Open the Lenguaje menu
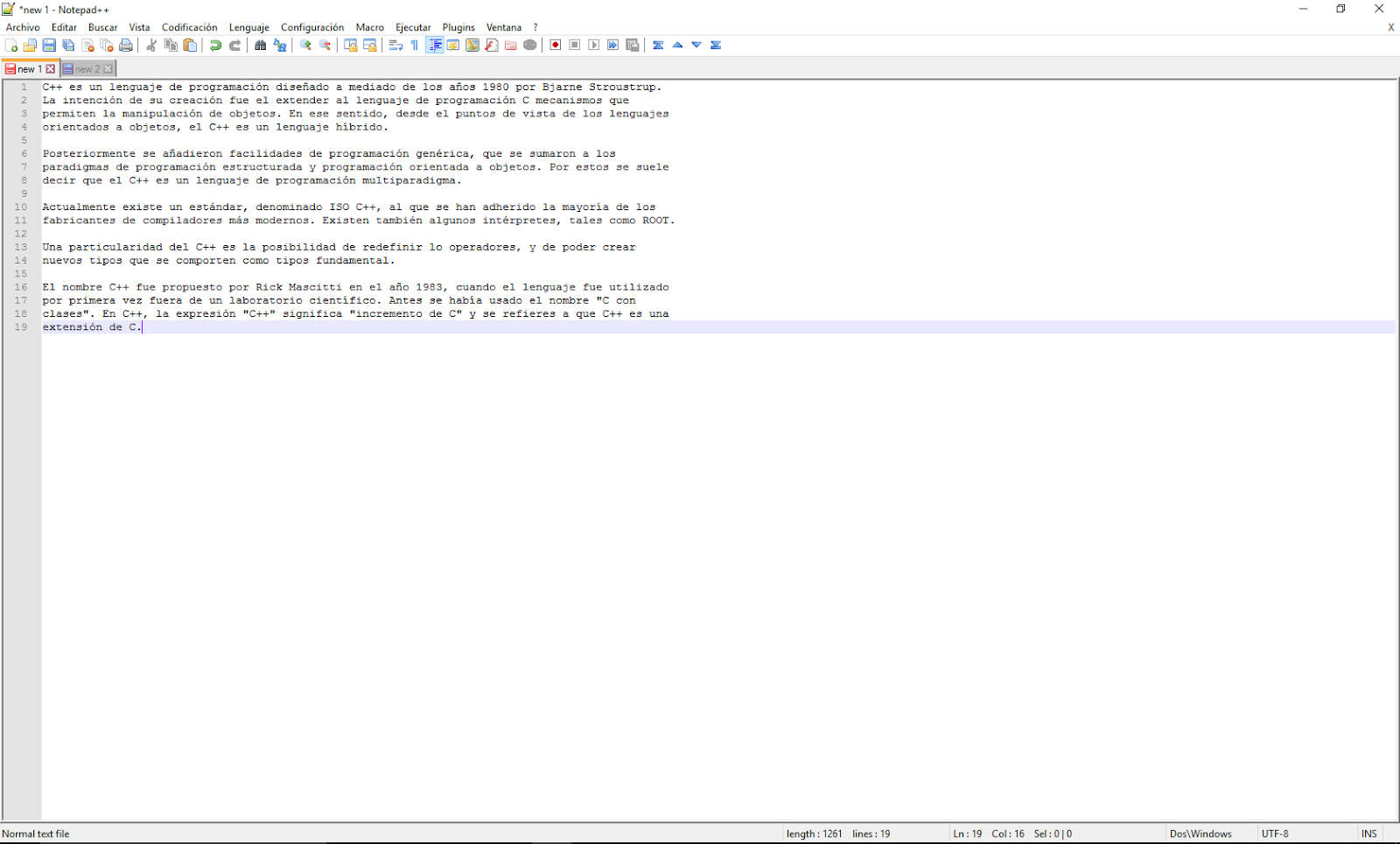Viewport: 1400px width, 844px height. point(248,27)
